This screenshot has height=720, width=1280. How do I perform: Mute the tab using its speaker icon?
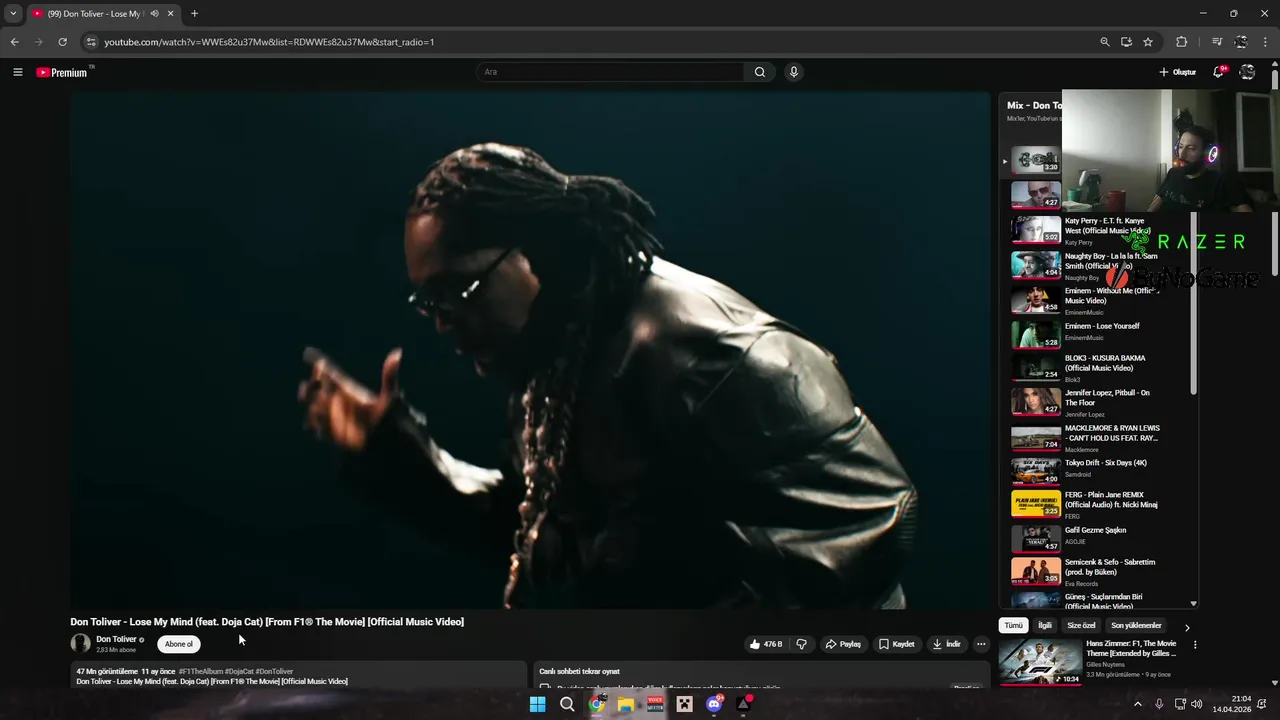pyautogui.click(x=154, y=14)
